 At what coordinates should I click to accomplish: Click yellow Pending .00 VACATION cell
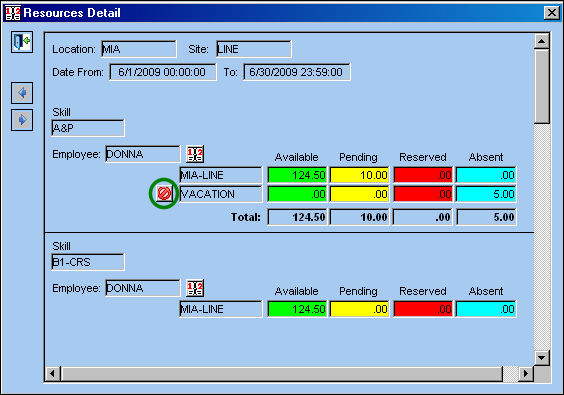(x=359, y=194)
